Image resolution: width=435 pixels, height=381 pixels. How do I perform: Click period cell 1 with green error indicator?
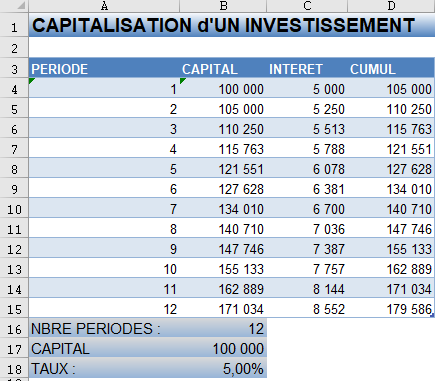(x=104, y=89)
